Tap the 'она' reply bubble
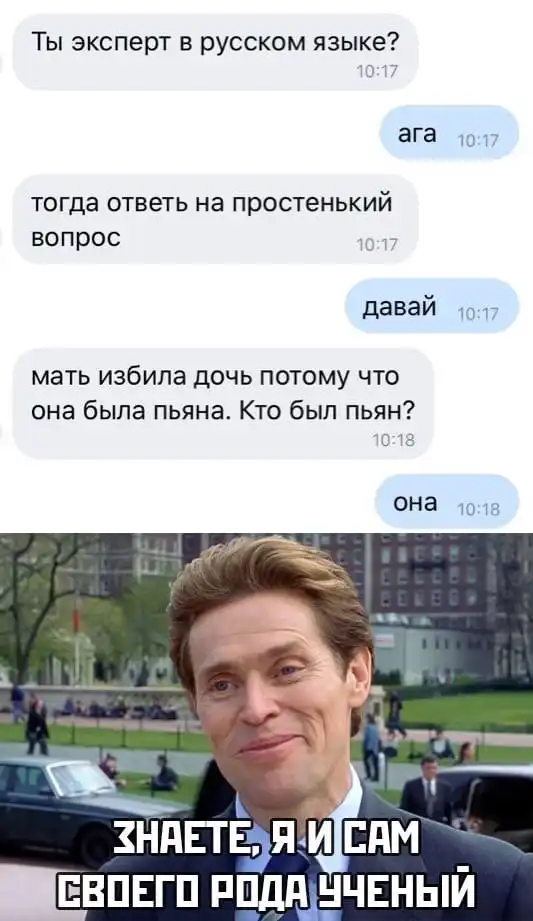The width and height of the screenshot is (533, 921). tap(447, 502)
